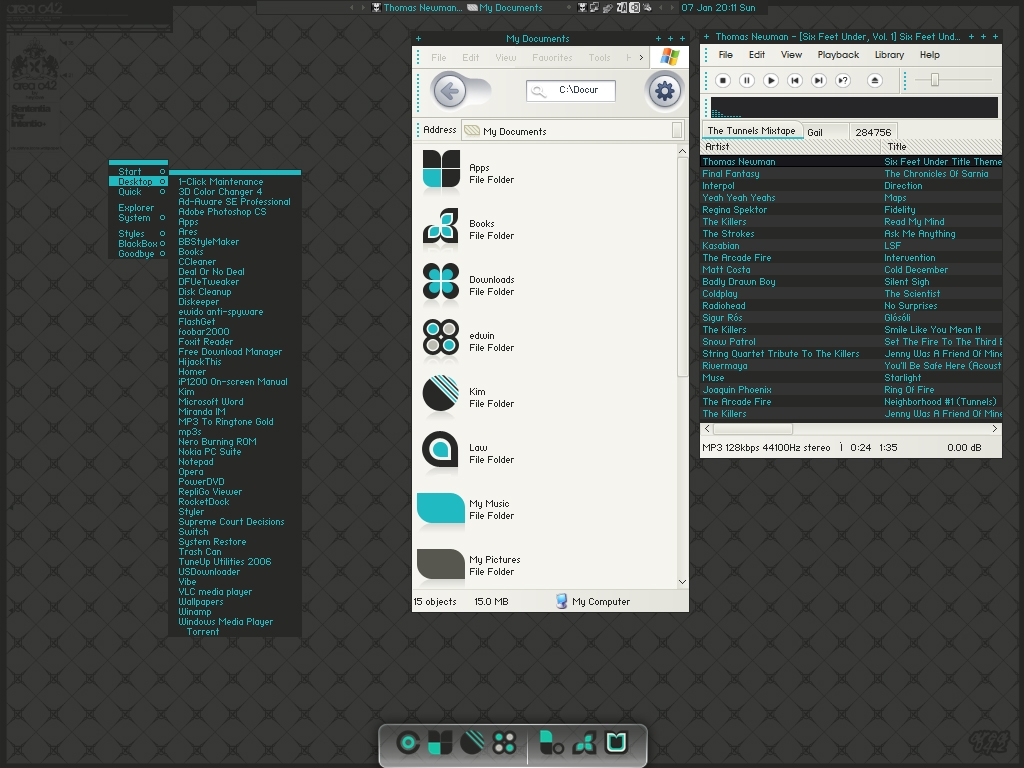Click the seekbar visualization in foobar2000
Viewport: 1024px width, 768px height.
[x=854, y=107]
